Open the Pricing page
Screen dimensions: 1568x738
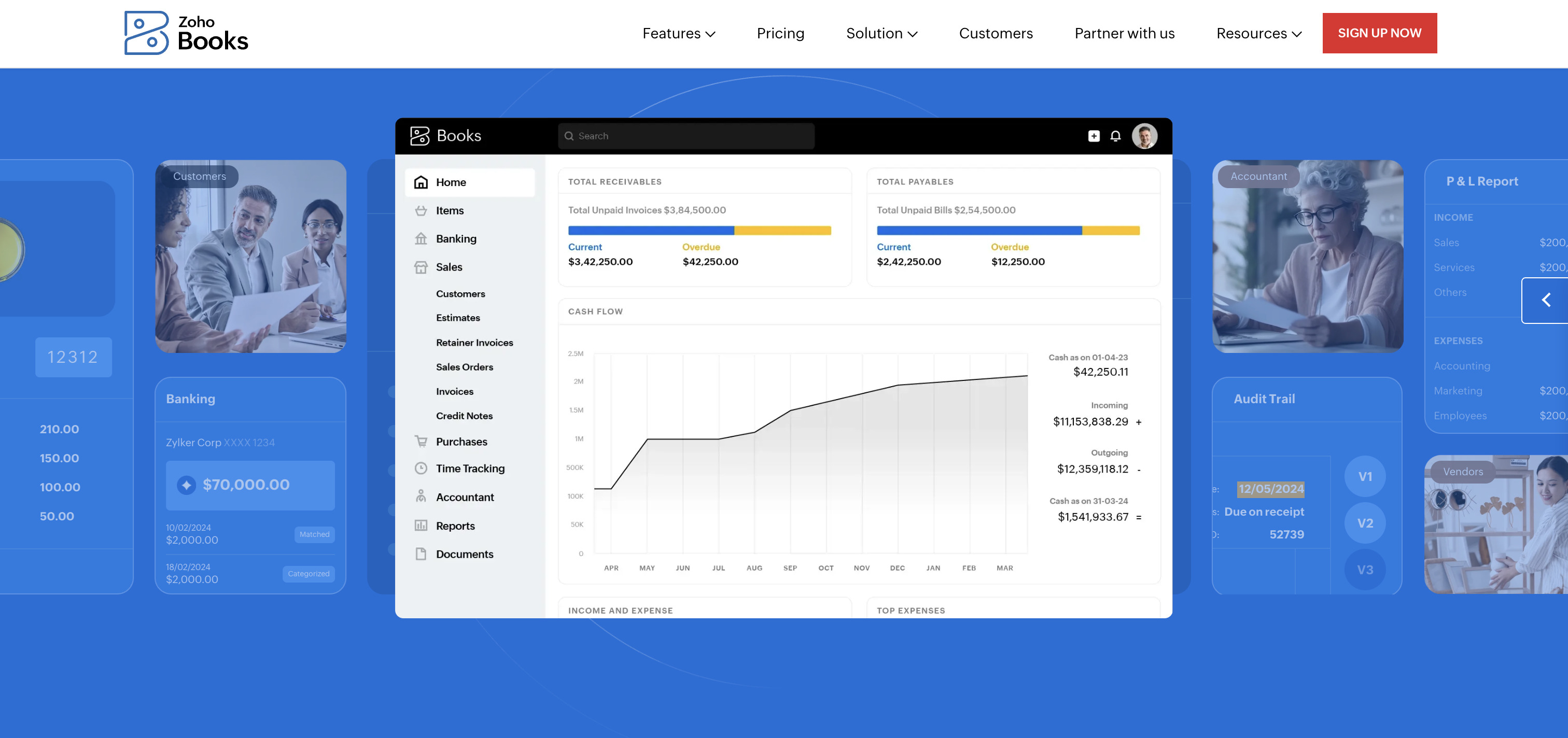pyautogui.click(x=780, y=34)
